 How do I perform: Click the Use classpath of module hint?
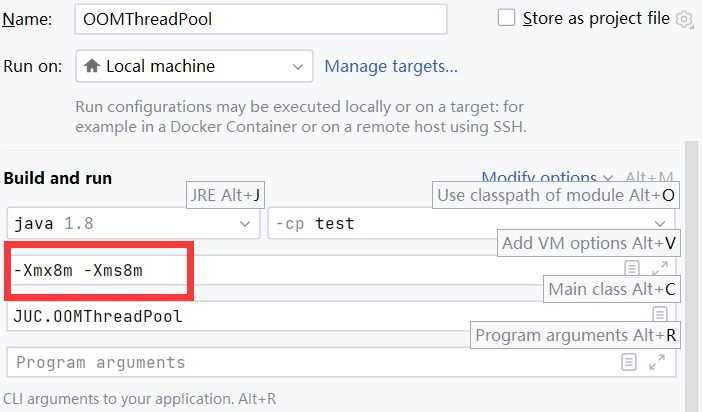(x=556, y=195)
